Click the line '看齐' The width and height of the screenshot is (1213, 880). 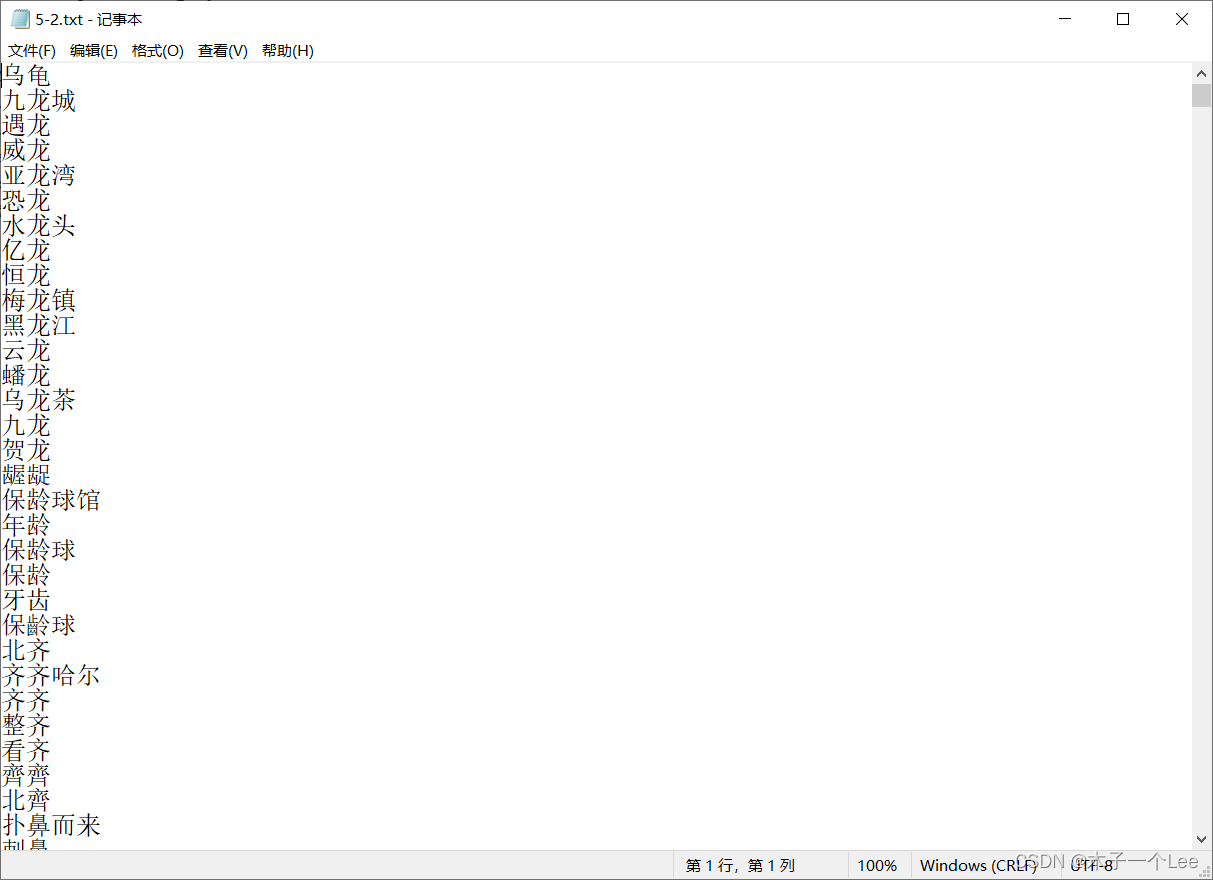[x=26, y=750]
